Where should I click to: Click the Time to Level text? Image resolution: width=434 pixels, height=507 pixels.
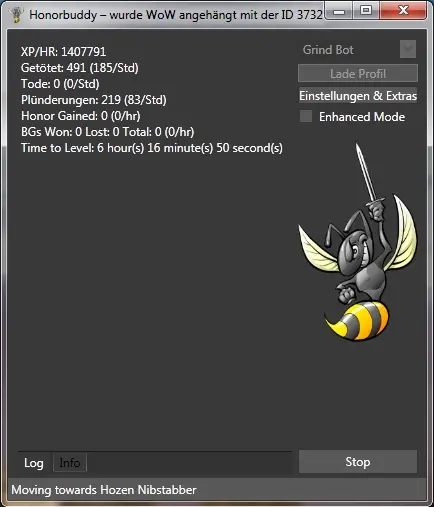152,148
